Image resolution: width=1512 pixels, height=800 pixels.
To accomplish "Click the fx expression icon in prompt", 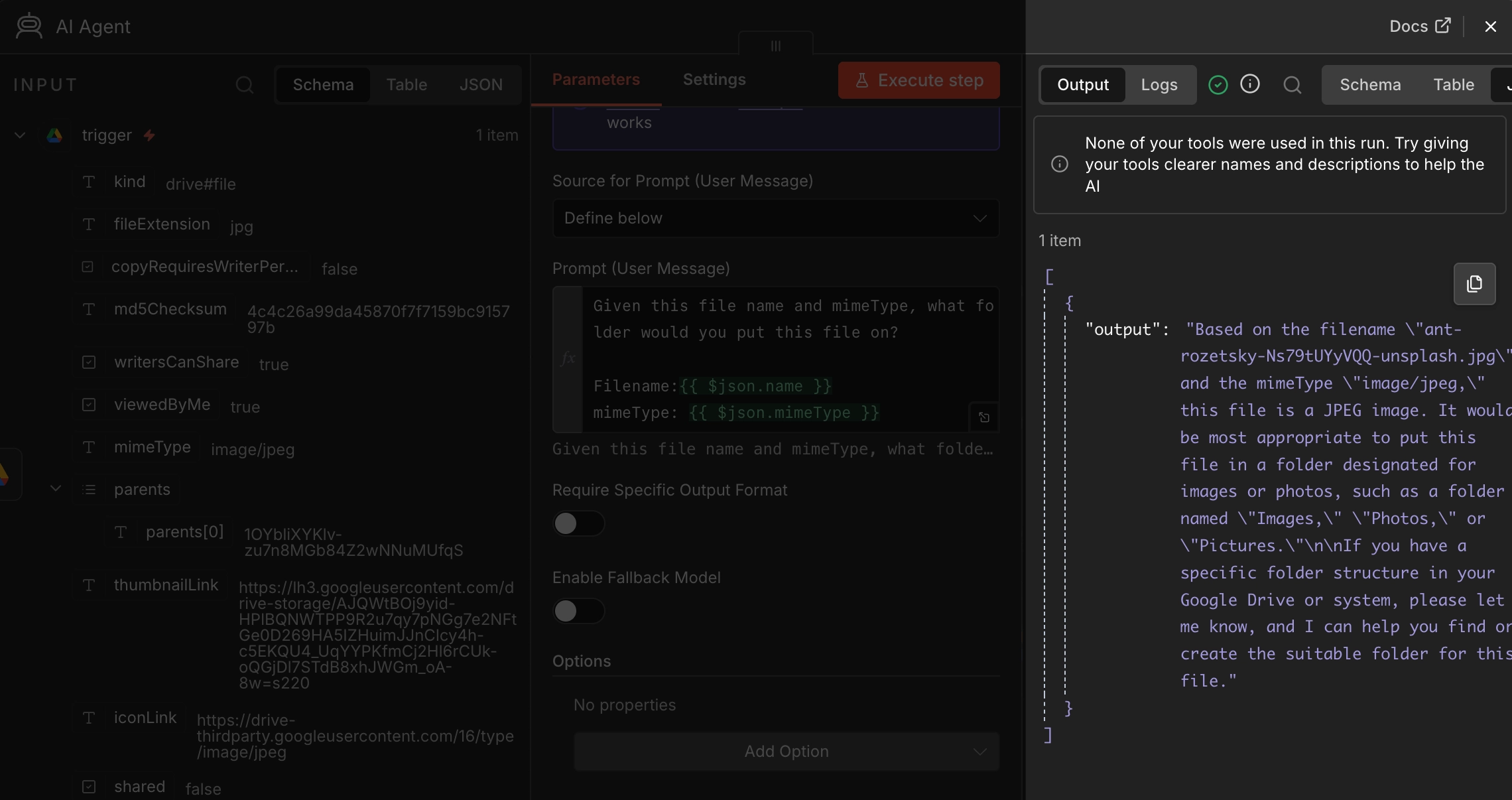I will click(568, 359).
